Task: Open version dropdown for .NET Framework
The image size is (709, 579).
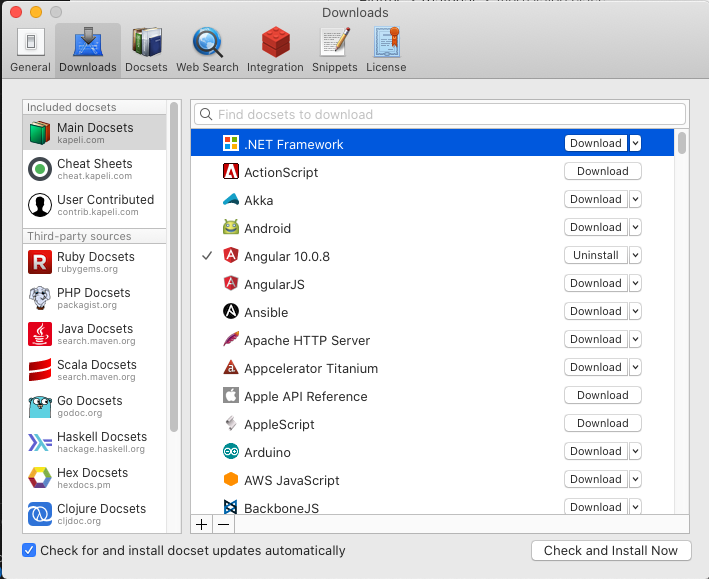Action: [x=635, y=143]
